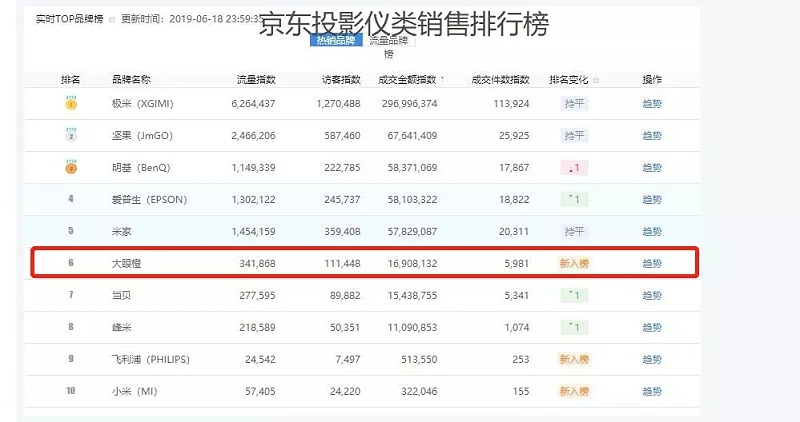This screenshot has width=800, height=422.
Task: Select brand name 飞利浦 (PHILIPS)
Action: point(151,359)
